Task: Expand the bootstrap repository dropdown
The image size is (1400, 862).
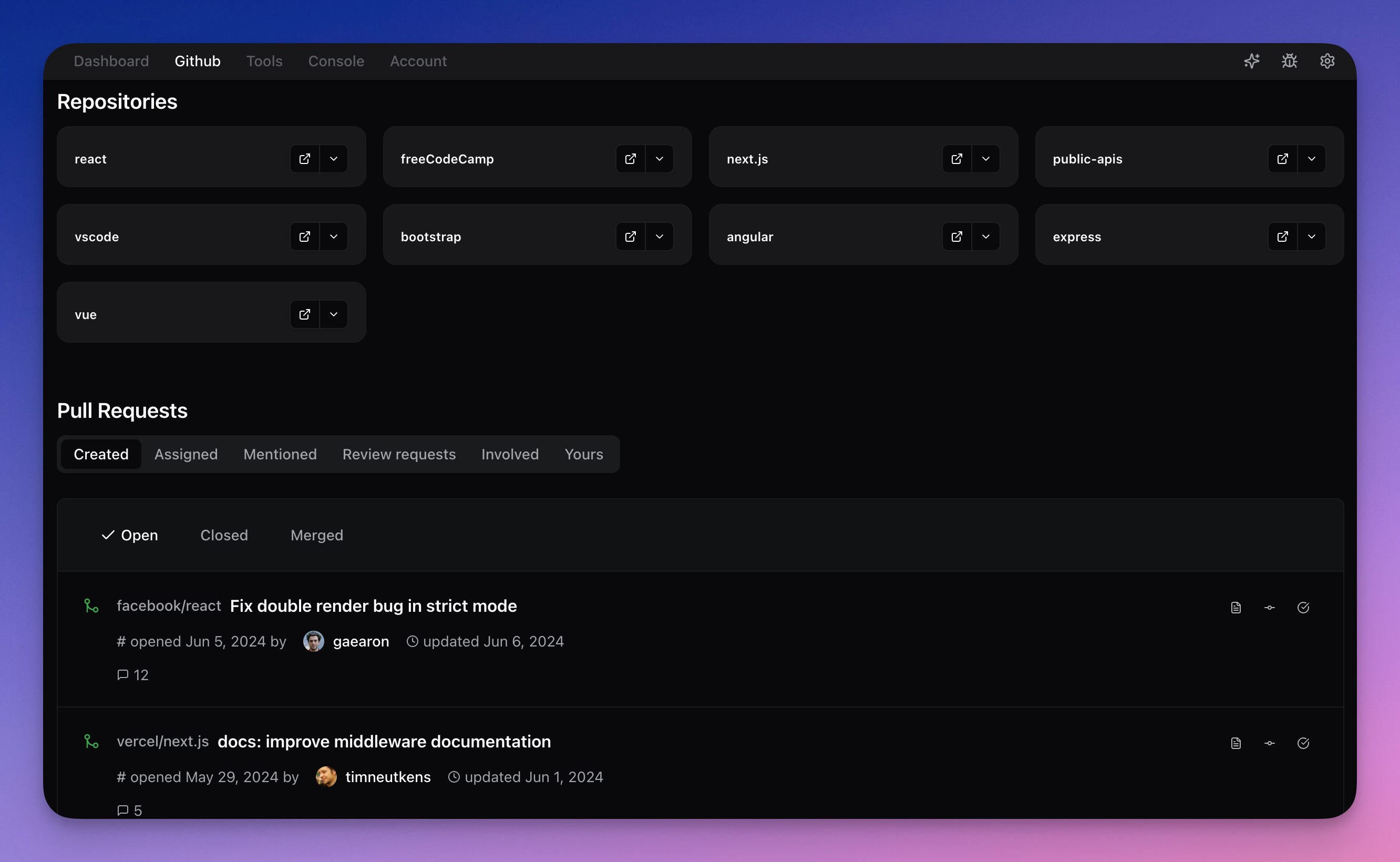Action: pyautogui.click(x=660, y=237)
